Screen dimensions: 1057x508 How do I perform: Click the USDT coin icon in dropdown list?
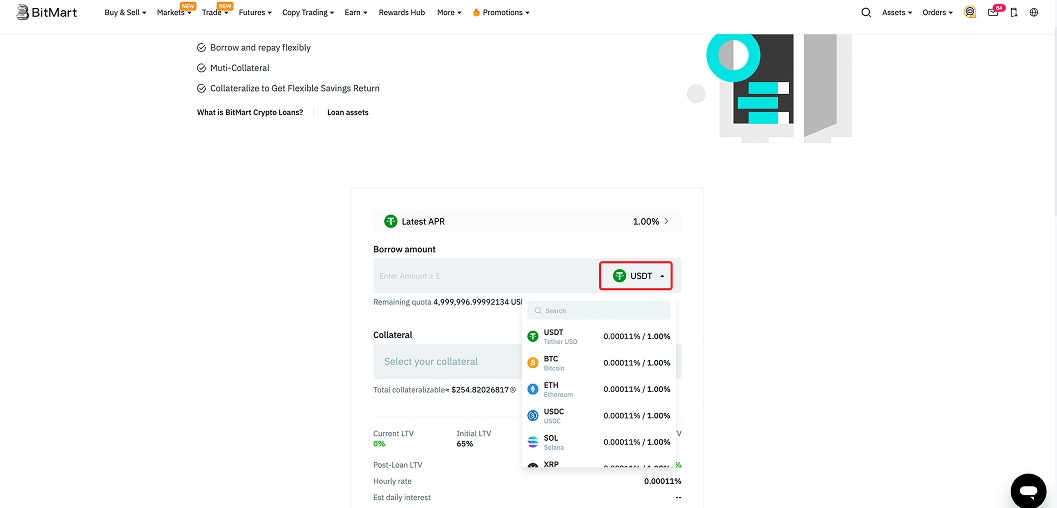click(533, 336)
